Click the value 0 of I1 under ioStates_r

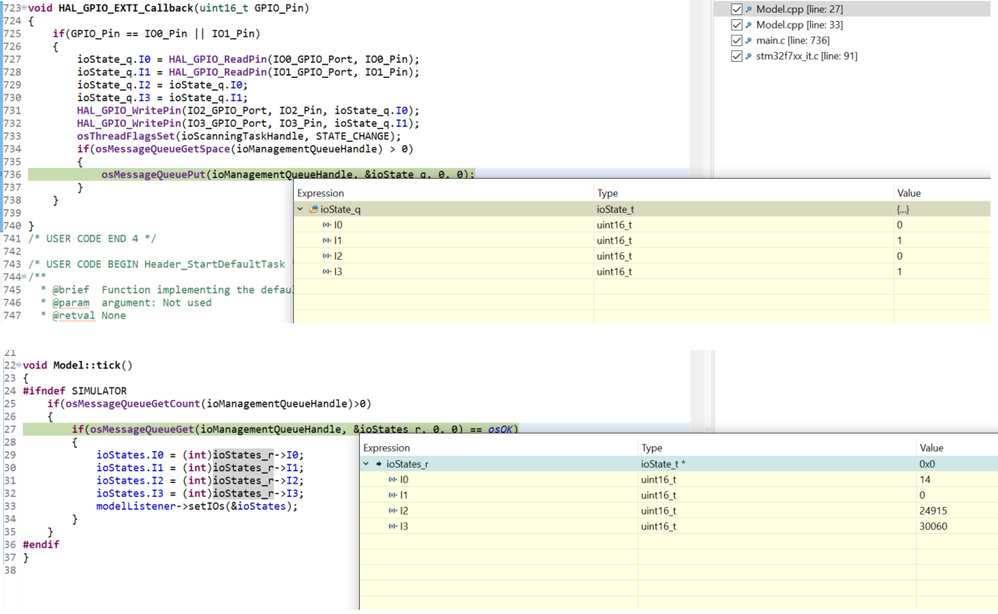tap(922, 495)
